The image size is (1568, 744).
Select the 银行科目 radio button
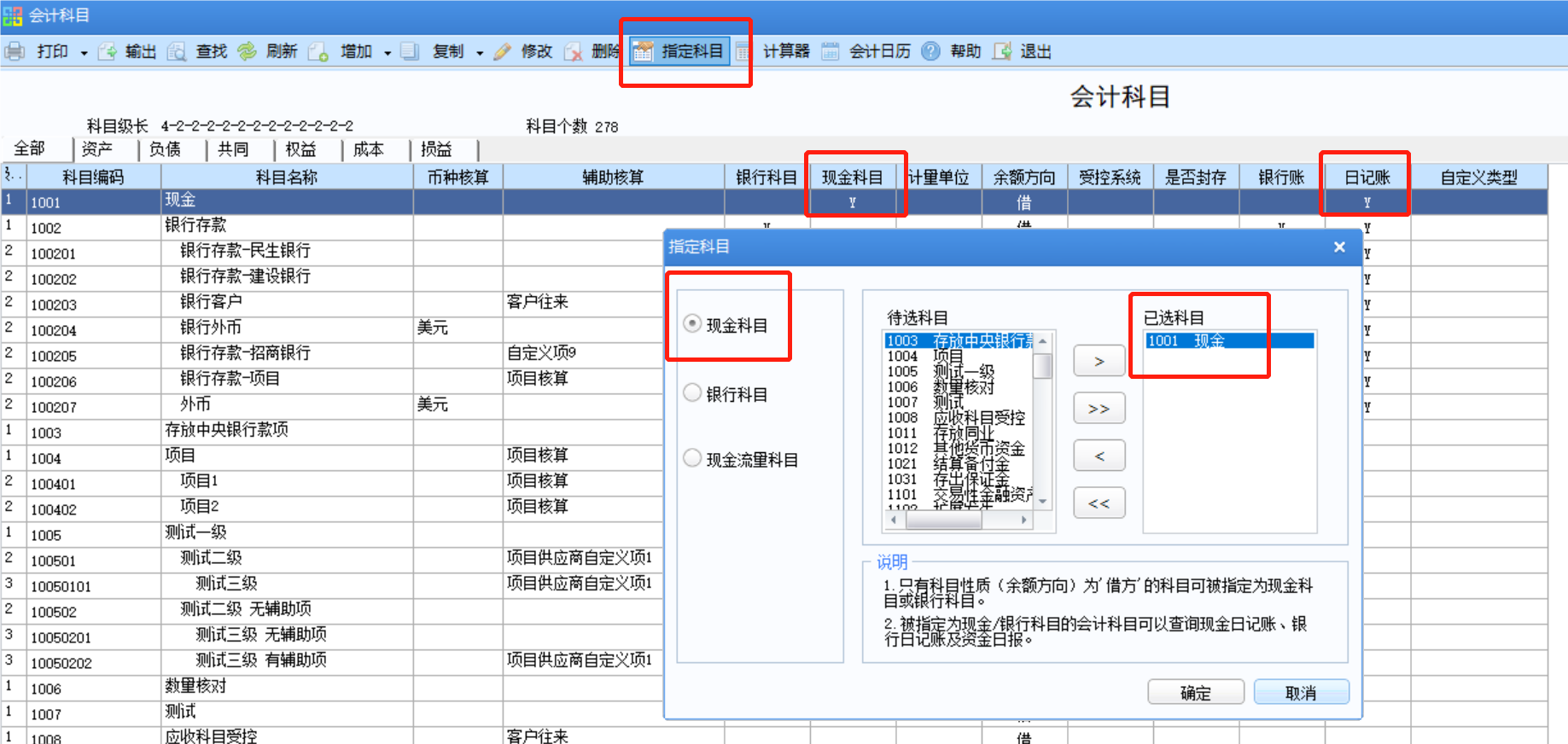(x=693, y=392)
